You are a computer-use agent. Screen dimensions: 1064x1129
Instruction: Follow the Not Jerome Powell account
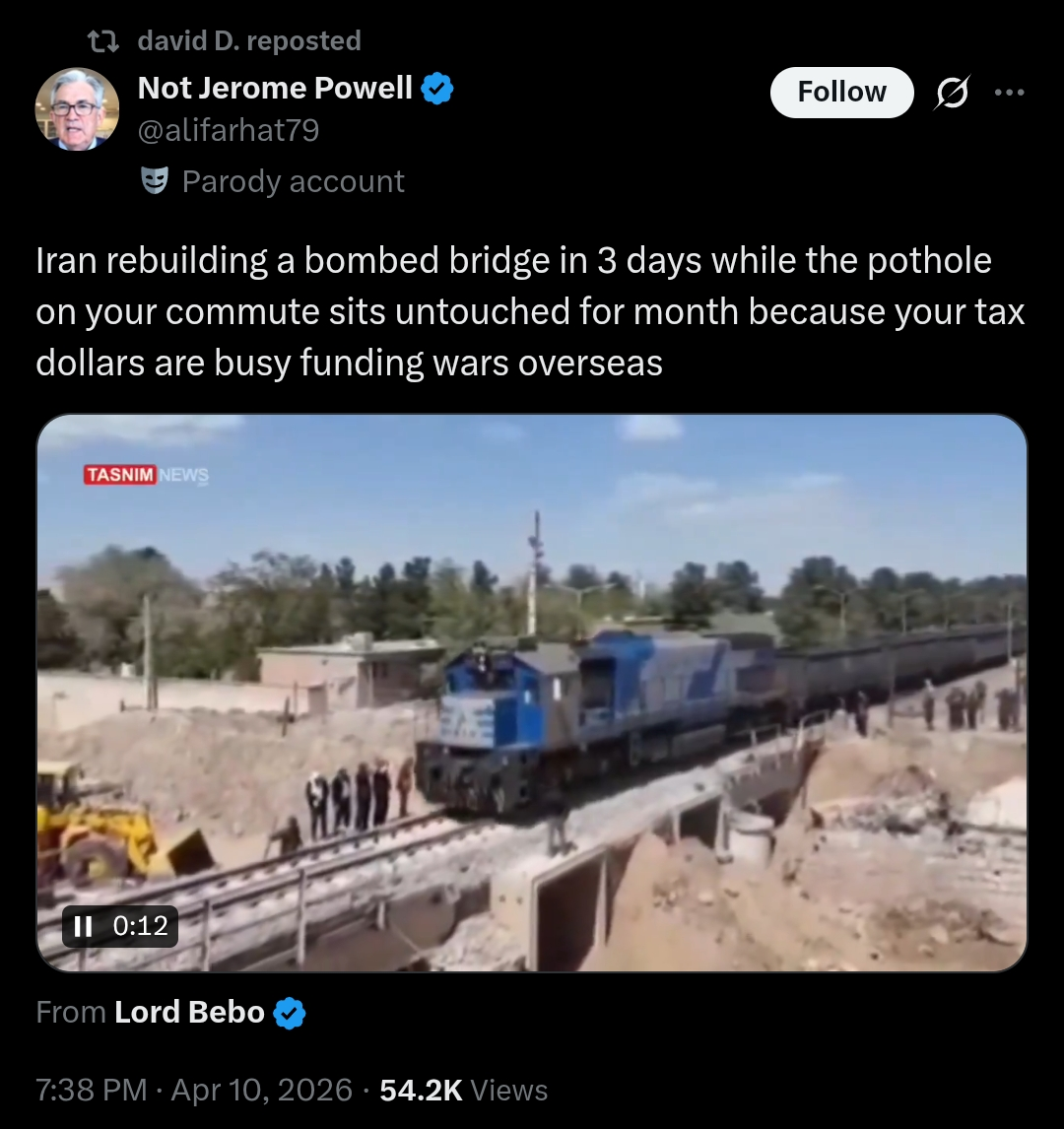841,93
